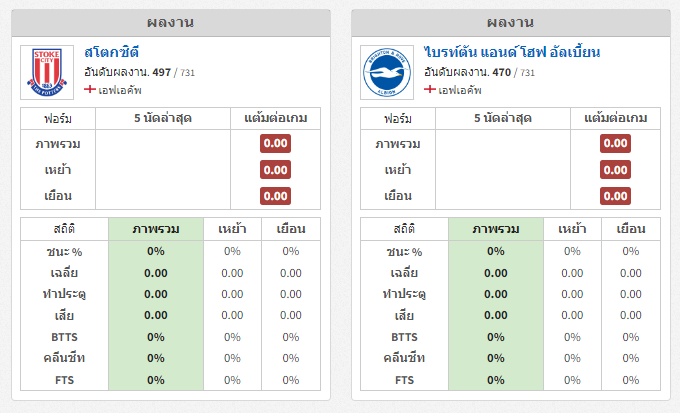Select ภาพรวม tab in Brighton stats table
Image resolution: width=680 pixels, height=413 pixels.
point(496,229)
